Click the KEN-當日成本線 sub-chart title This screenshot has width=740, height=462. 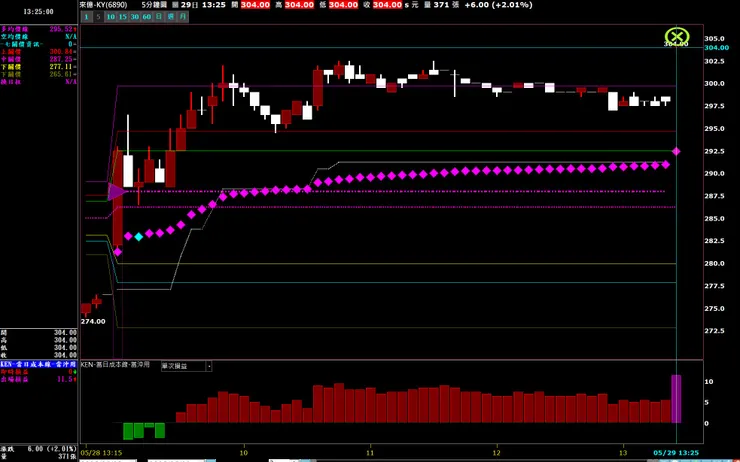(x=115, y=365)
